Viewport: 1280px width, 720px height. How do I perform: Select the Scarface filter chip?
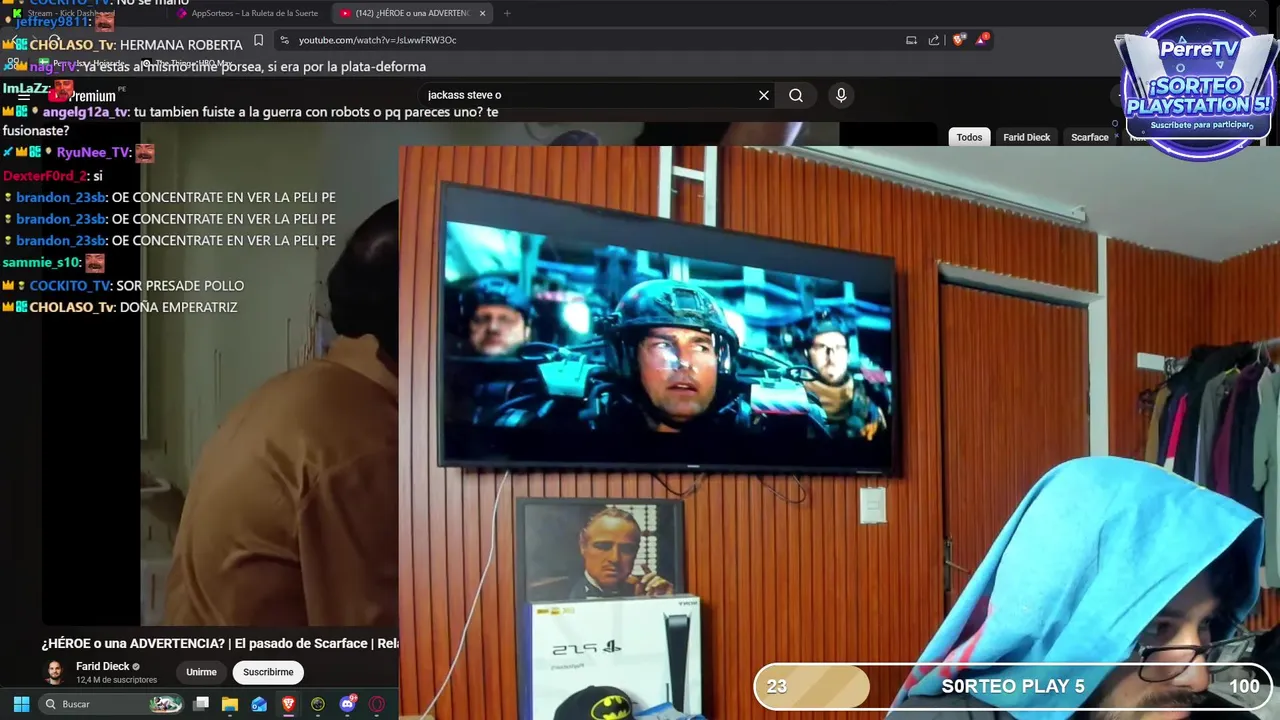click(1090, 137)
